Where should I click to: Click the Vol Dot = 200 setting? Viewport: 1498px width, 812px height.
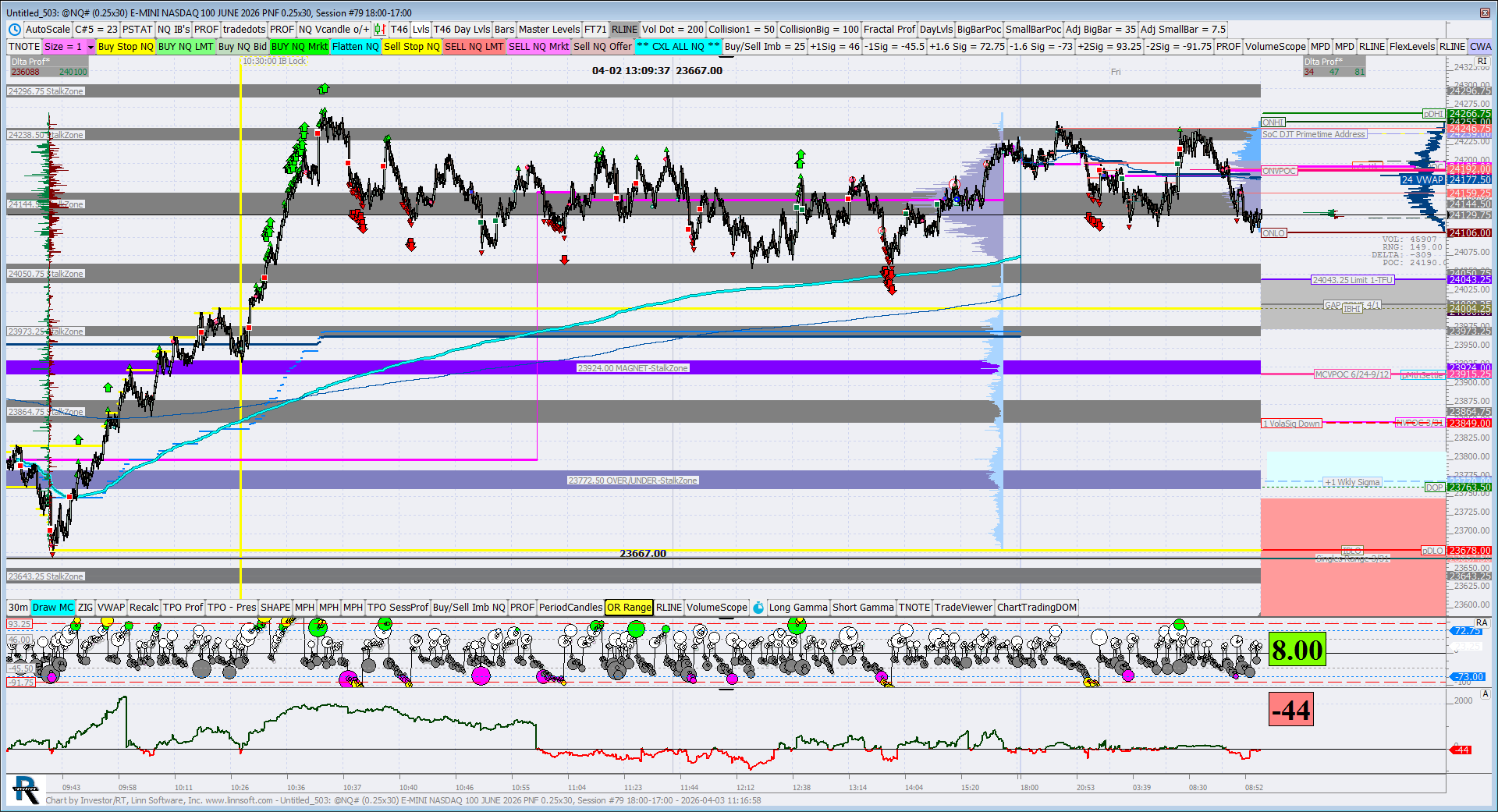click(673, 30)
